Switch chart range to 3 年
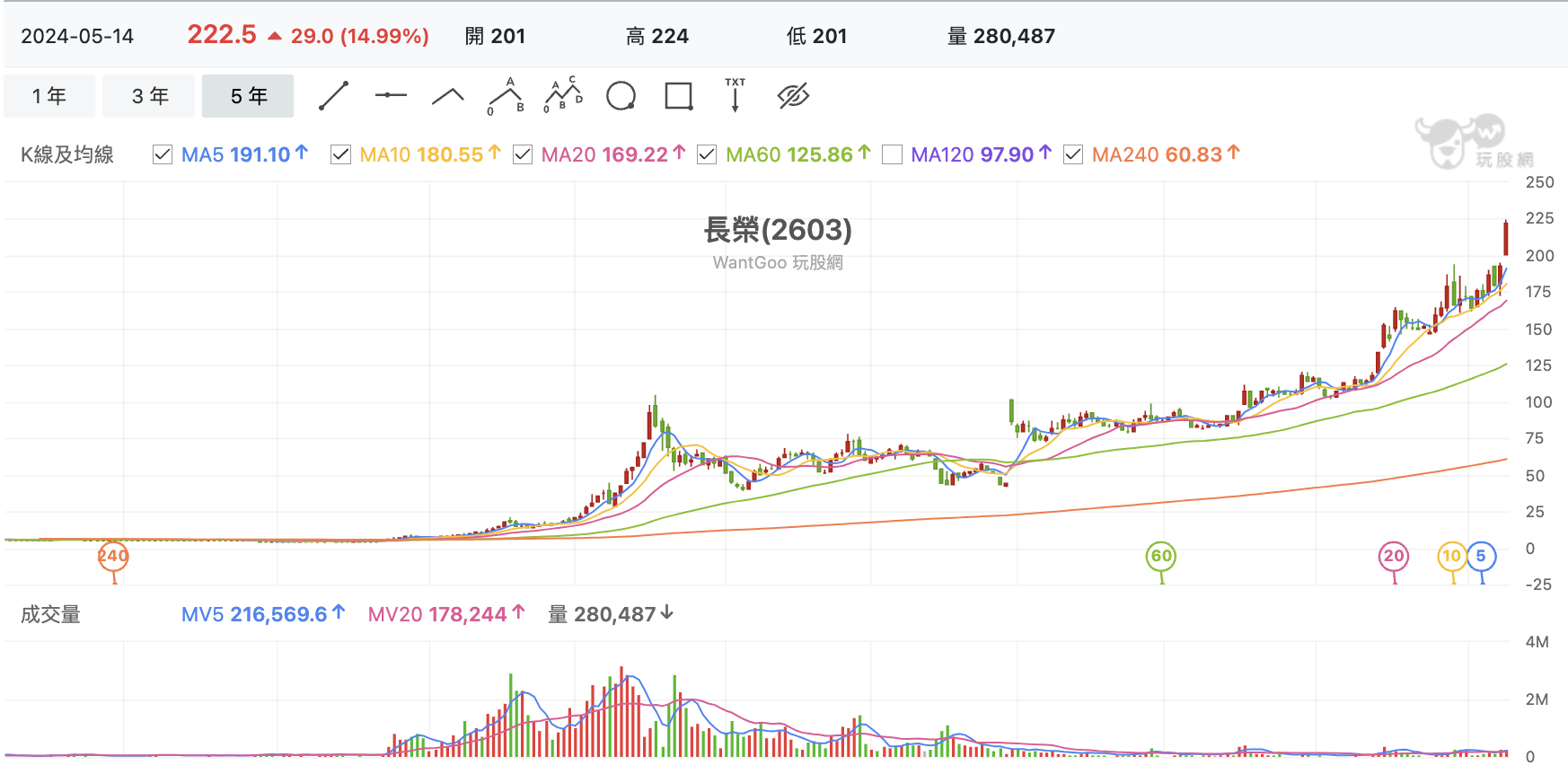The image size is (1568, 774). [x=149, y=96]
